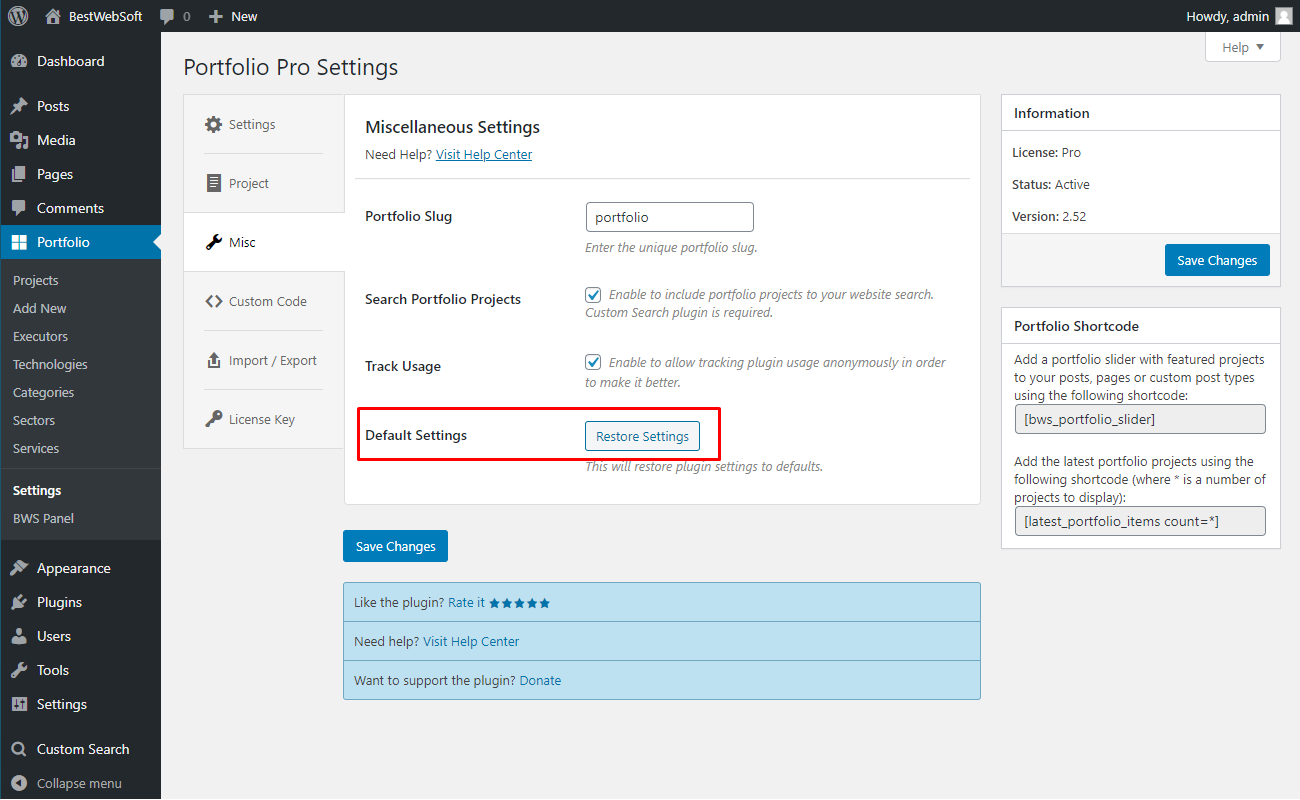Open the Howdy, admin account menu
This screenshot has width=1300, height=800.
tap(1239, 16)
